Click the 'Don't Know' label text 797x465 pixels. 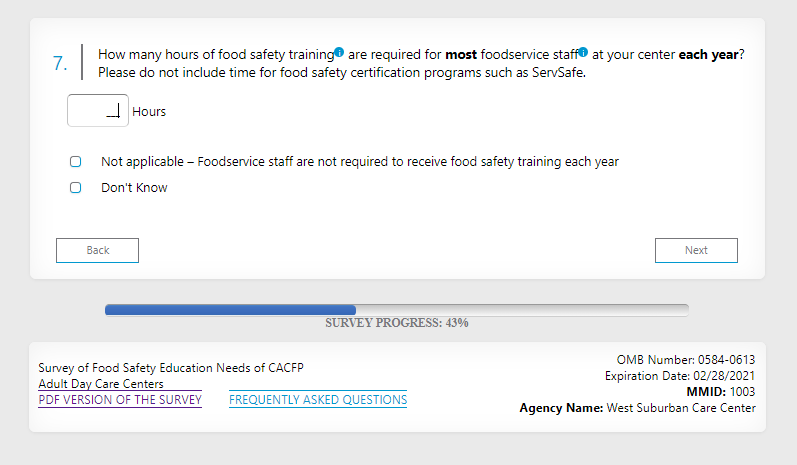tap(134, 187)
